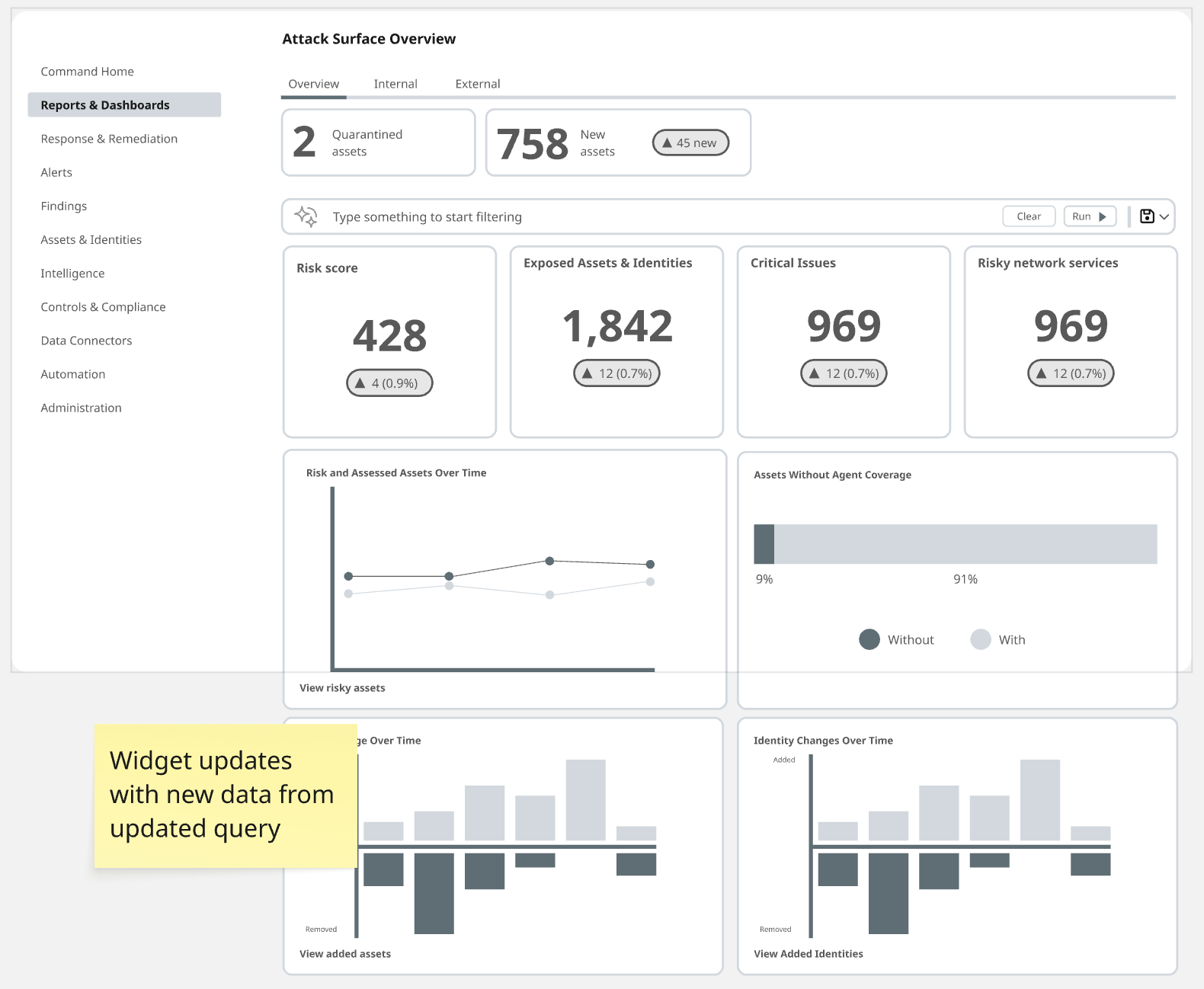Toggle the With legend series

click(x=998, y=639)
